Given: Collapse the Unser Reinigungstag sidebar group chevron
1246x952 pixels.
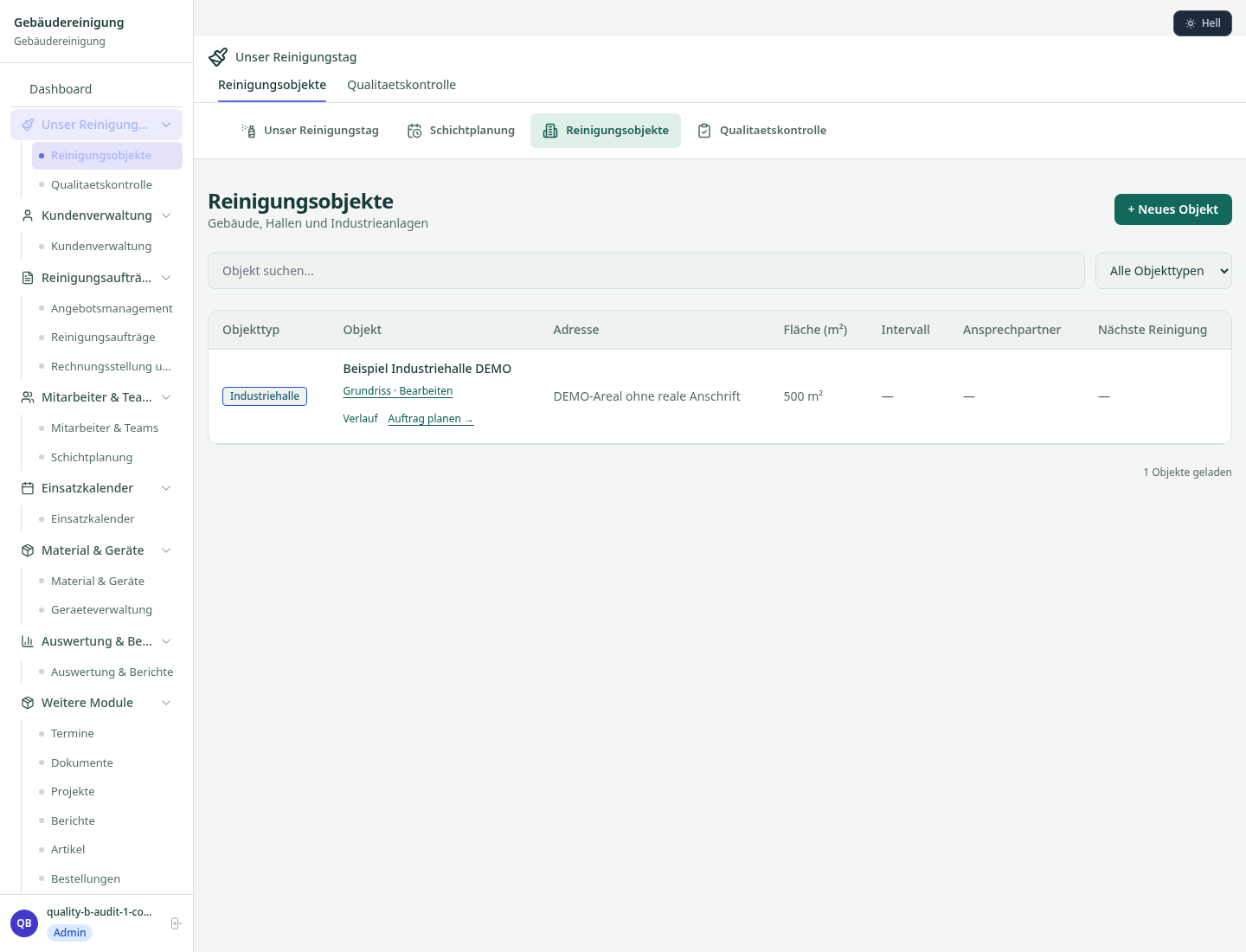Looking at the screenshot, I should [x=166, y=125].
